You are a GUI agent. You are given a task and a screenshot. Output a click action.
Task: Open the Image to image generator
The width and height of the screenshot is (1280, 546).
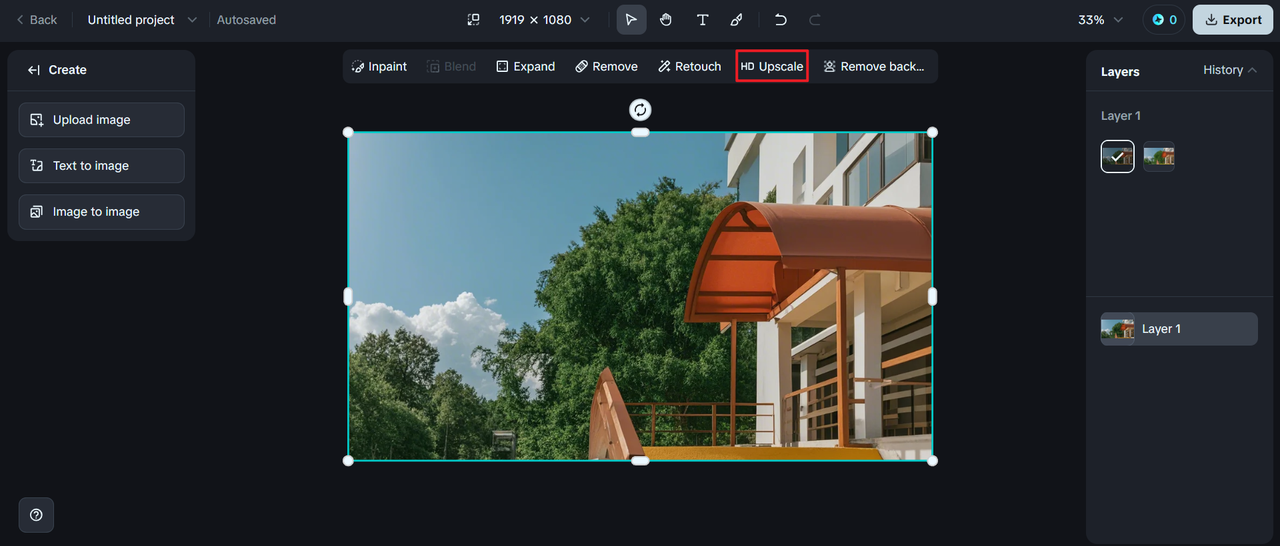click(101, 212)
